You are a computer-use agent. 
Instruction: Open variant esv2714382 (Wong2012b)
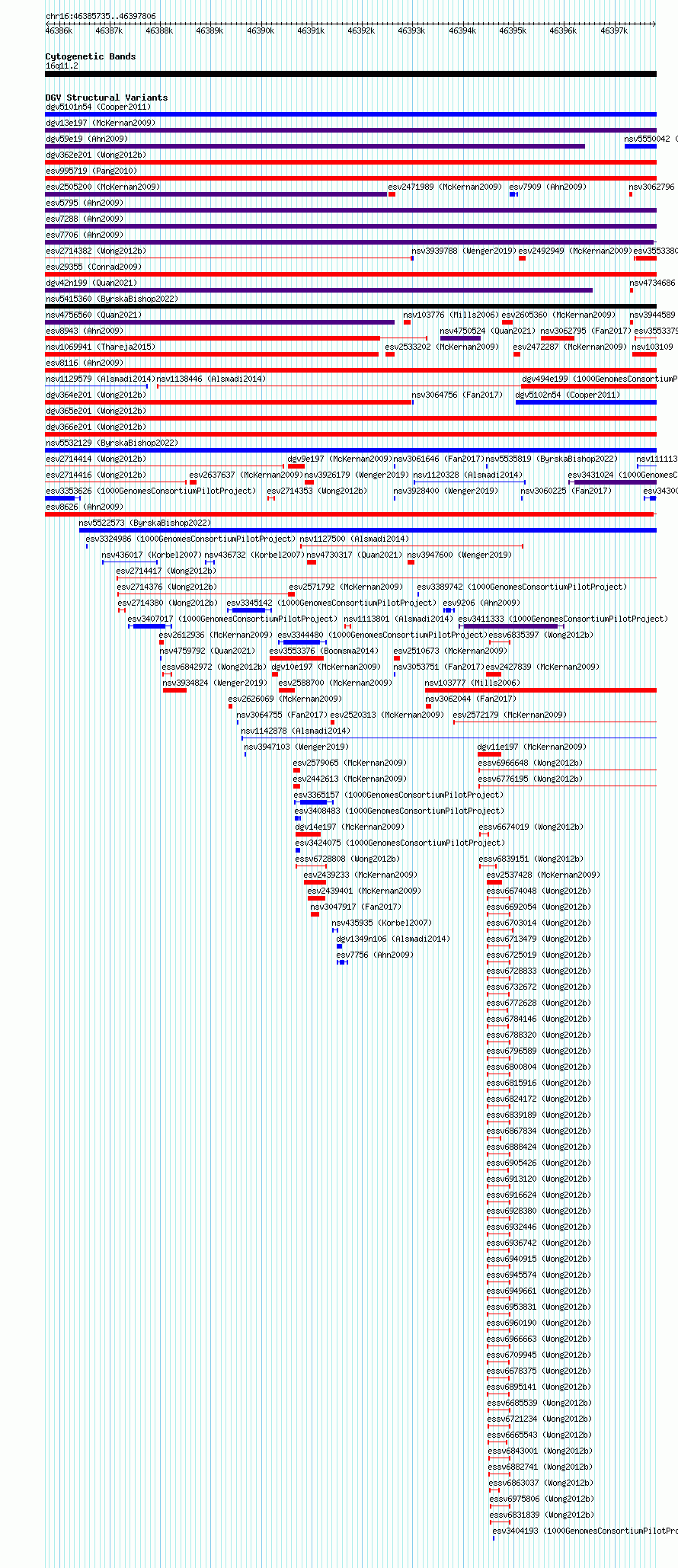tap(96, 251)
